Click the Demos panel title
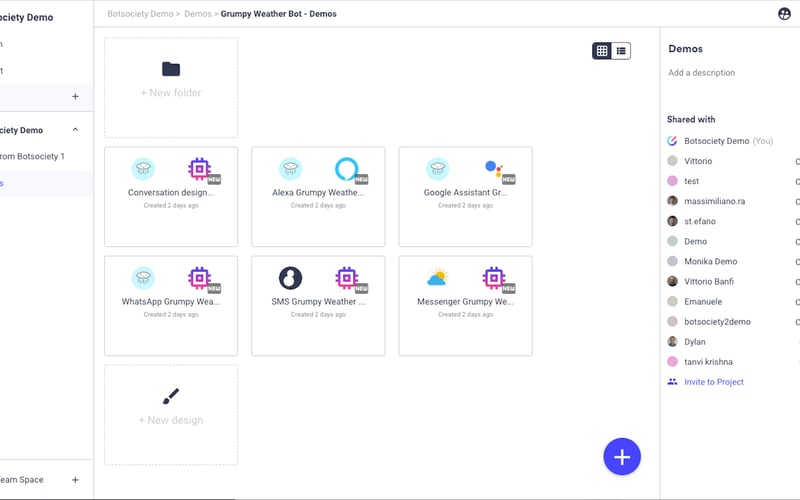The width and height of the screenshot is (800, 500). (x=686, y=48)
